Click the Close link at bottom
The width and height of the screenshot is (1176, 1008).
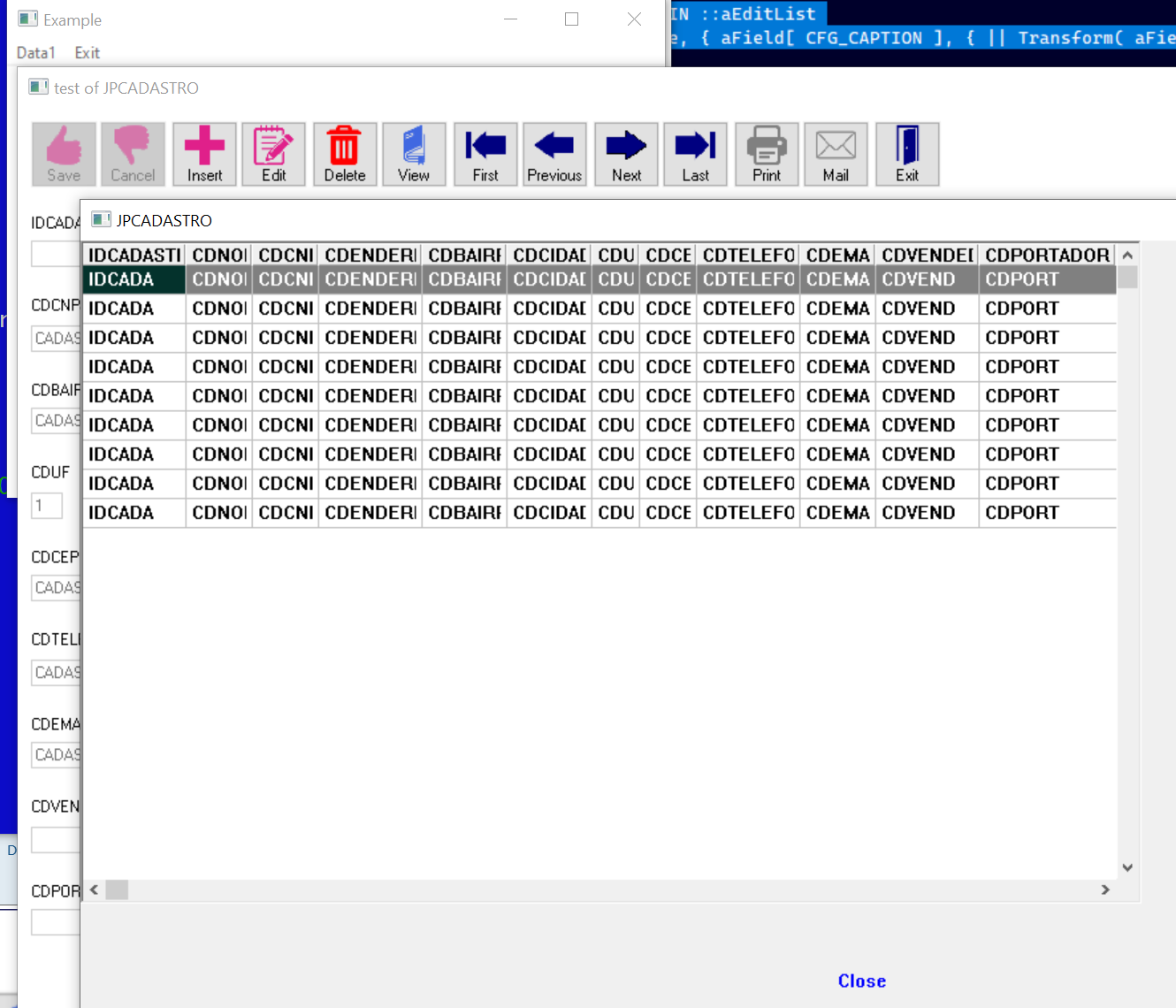(861, 981)
